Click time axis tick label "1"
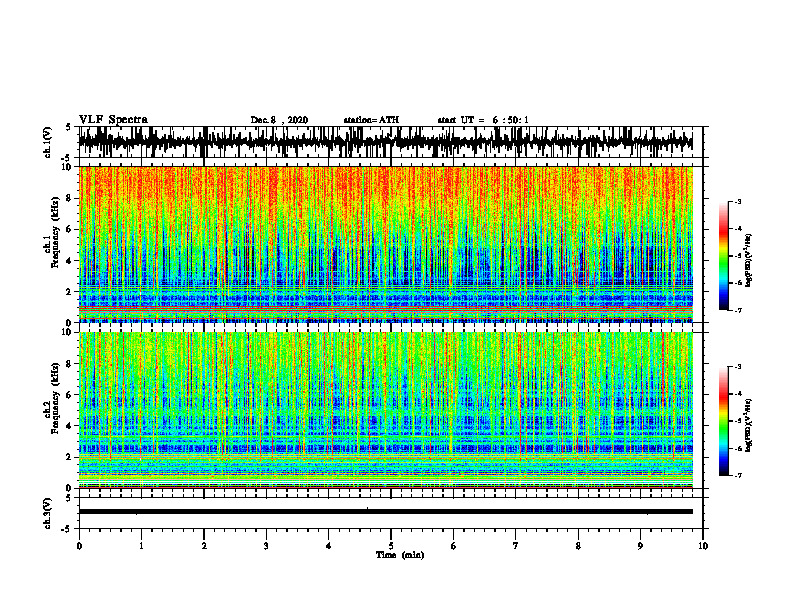792x612 pixels. click(x=141, y=546)
